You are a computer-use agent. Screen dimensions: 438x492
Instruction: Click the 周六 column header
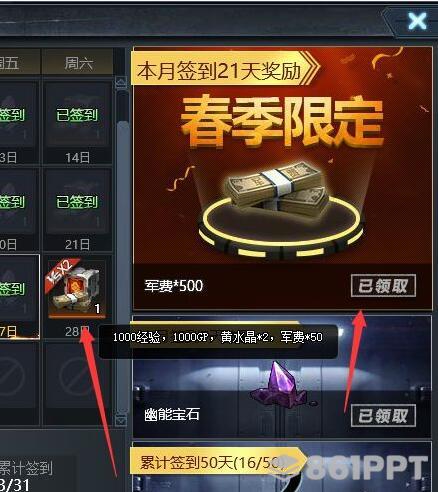pos(78,63)
